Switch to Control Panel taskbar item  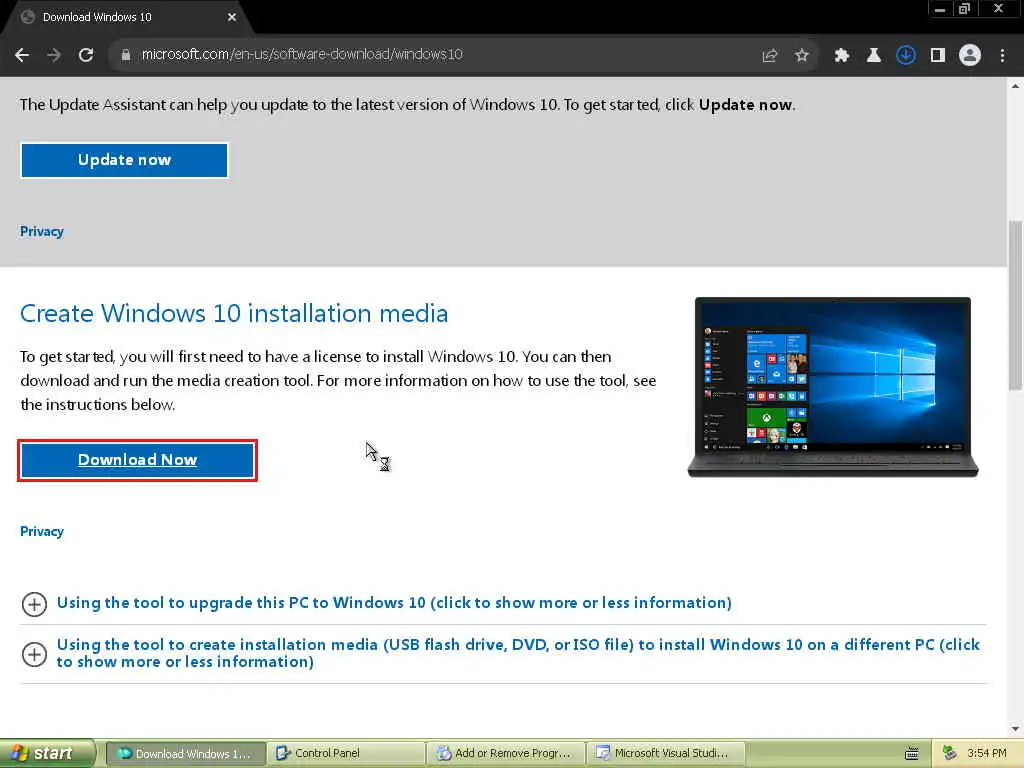tap(345, 754)
